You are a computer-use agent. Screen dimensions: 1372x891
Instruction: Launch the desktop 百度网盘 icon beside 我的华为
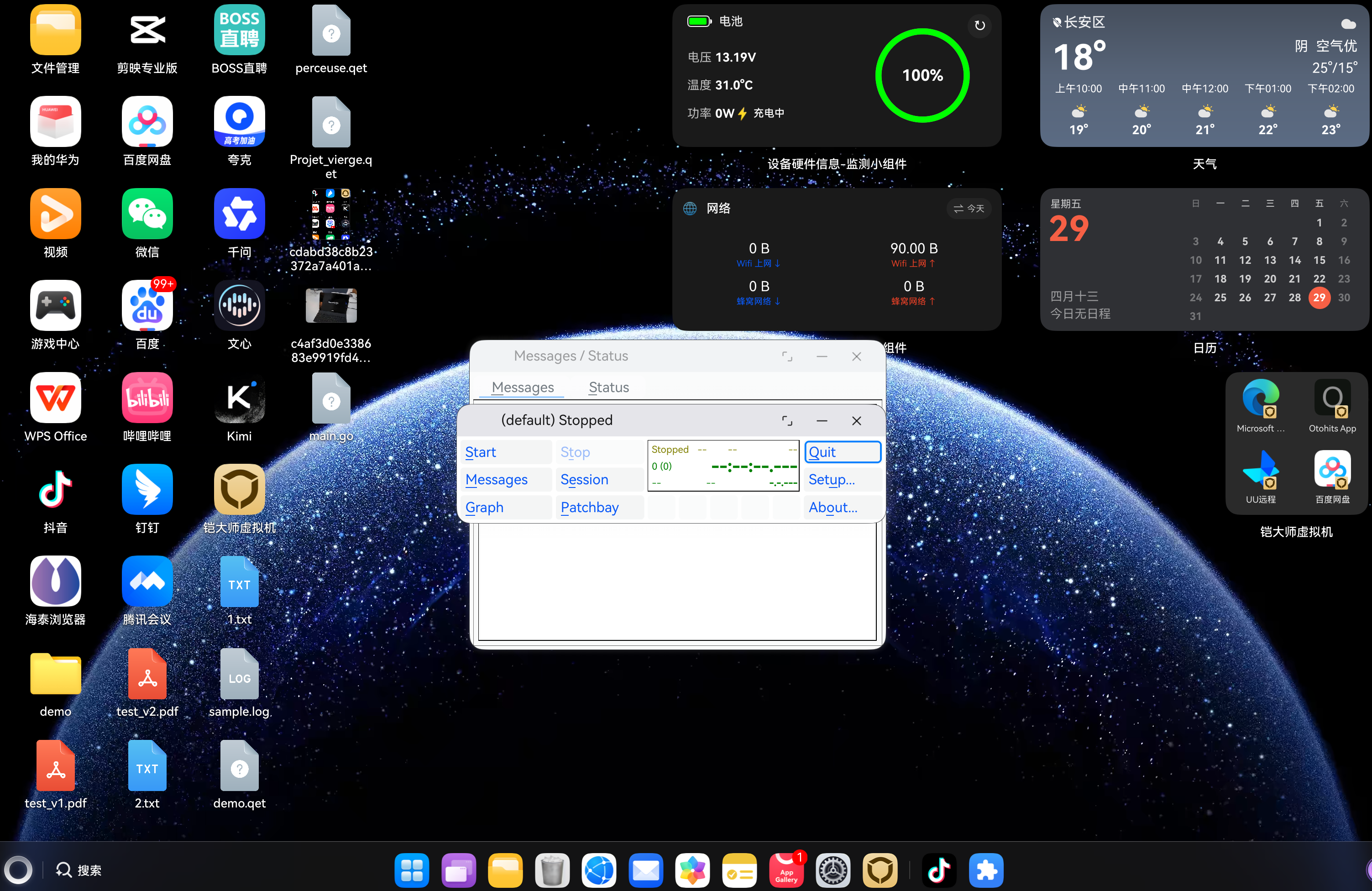tap(147, 122)
